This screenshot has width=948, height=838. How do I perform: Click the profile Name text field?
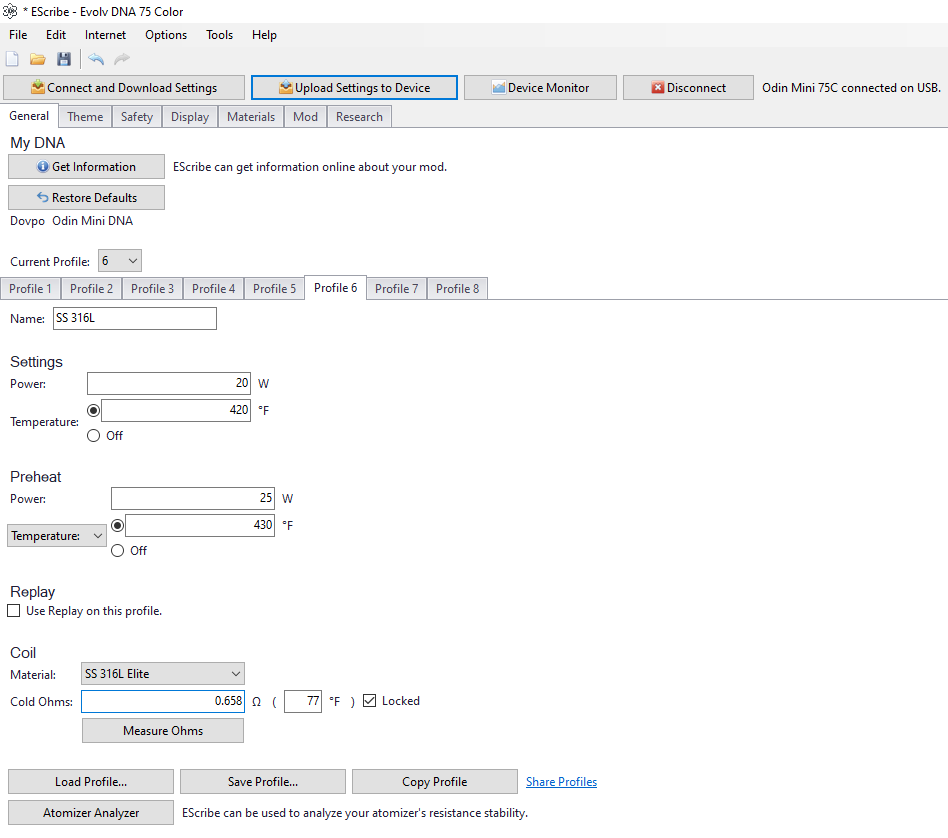pos(134,319)
